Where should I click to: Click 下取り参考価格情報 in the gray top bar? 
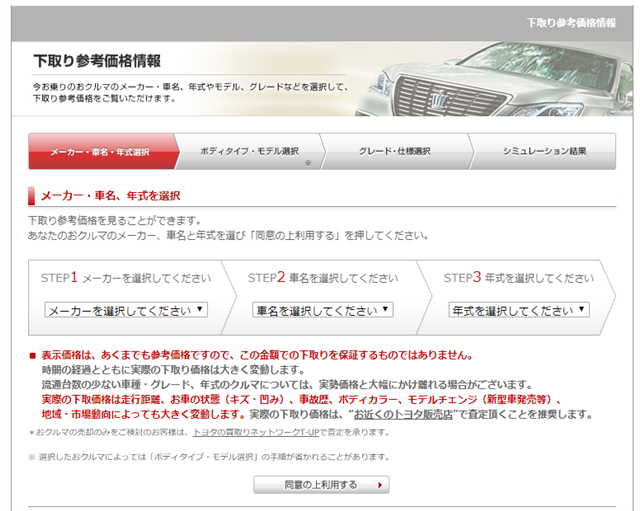point(571,22)
